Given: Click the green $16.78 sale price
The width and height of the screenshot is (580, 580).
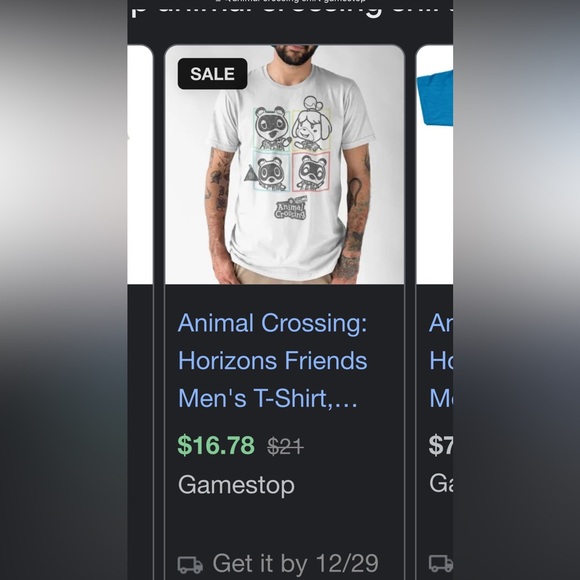Looking at the screenshot, I should 216,445.
